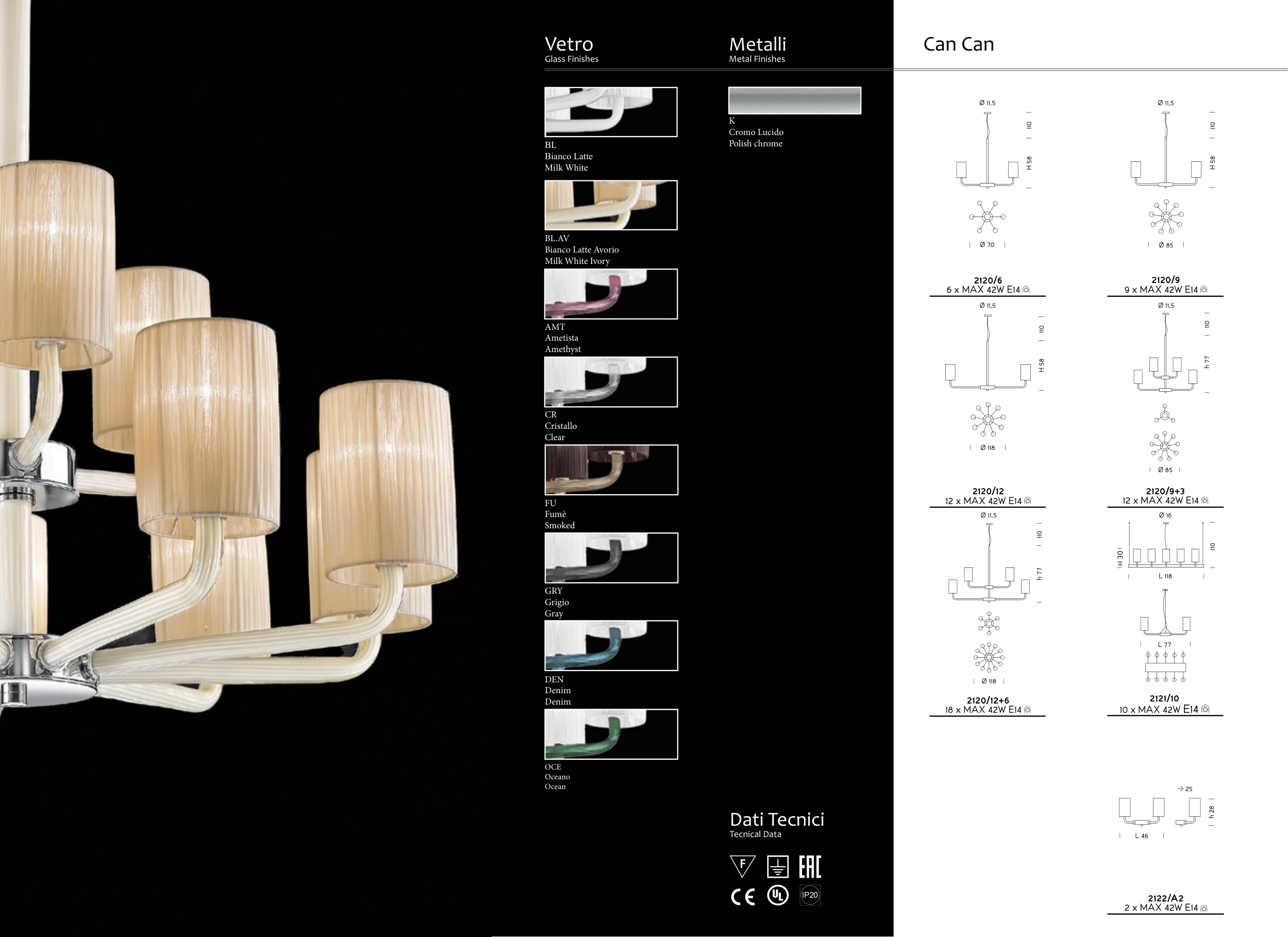Click the 2120/6 chandelier top-view diagram

pyautogui.click(x=987, y=217)
